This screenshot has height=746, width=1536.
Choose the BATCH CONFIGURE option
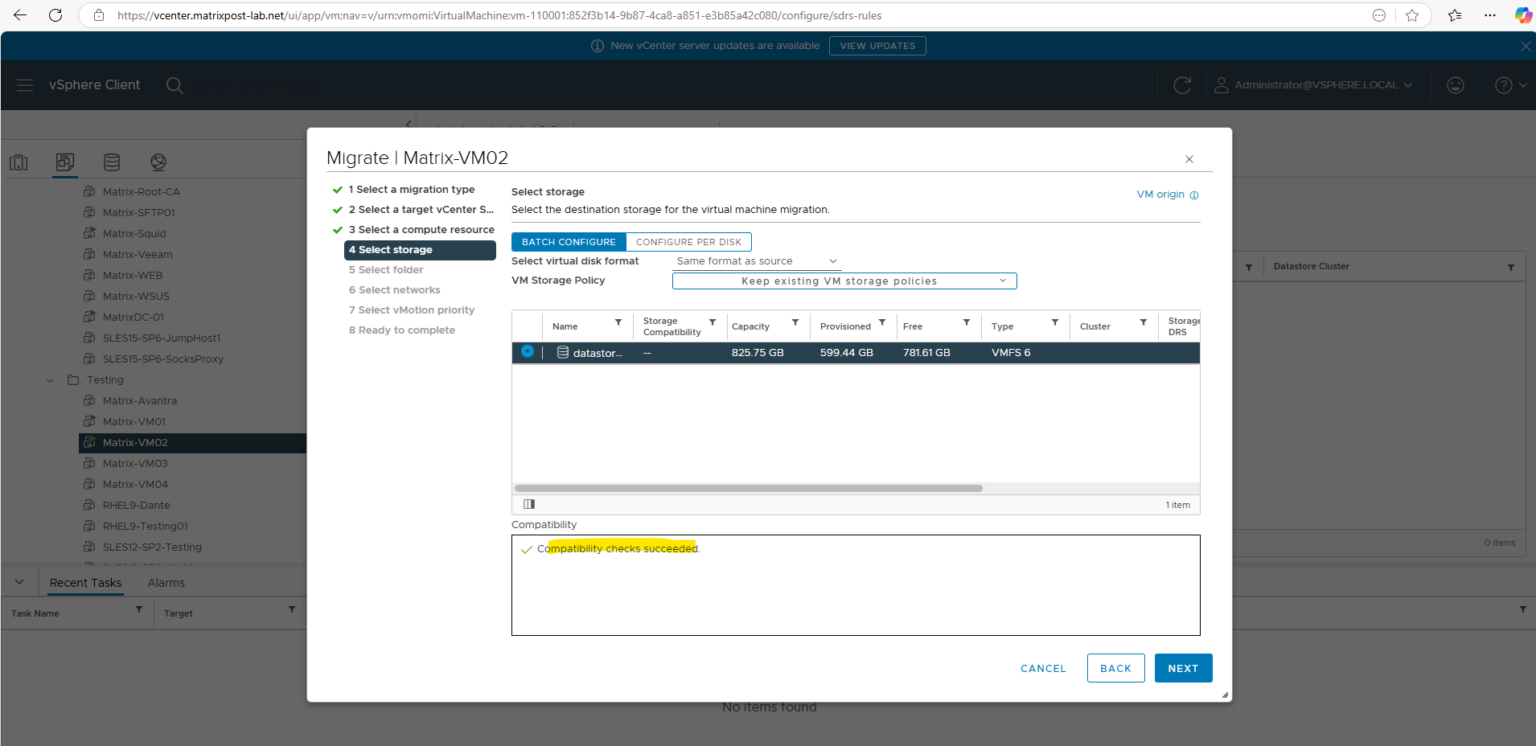point(568,241)
